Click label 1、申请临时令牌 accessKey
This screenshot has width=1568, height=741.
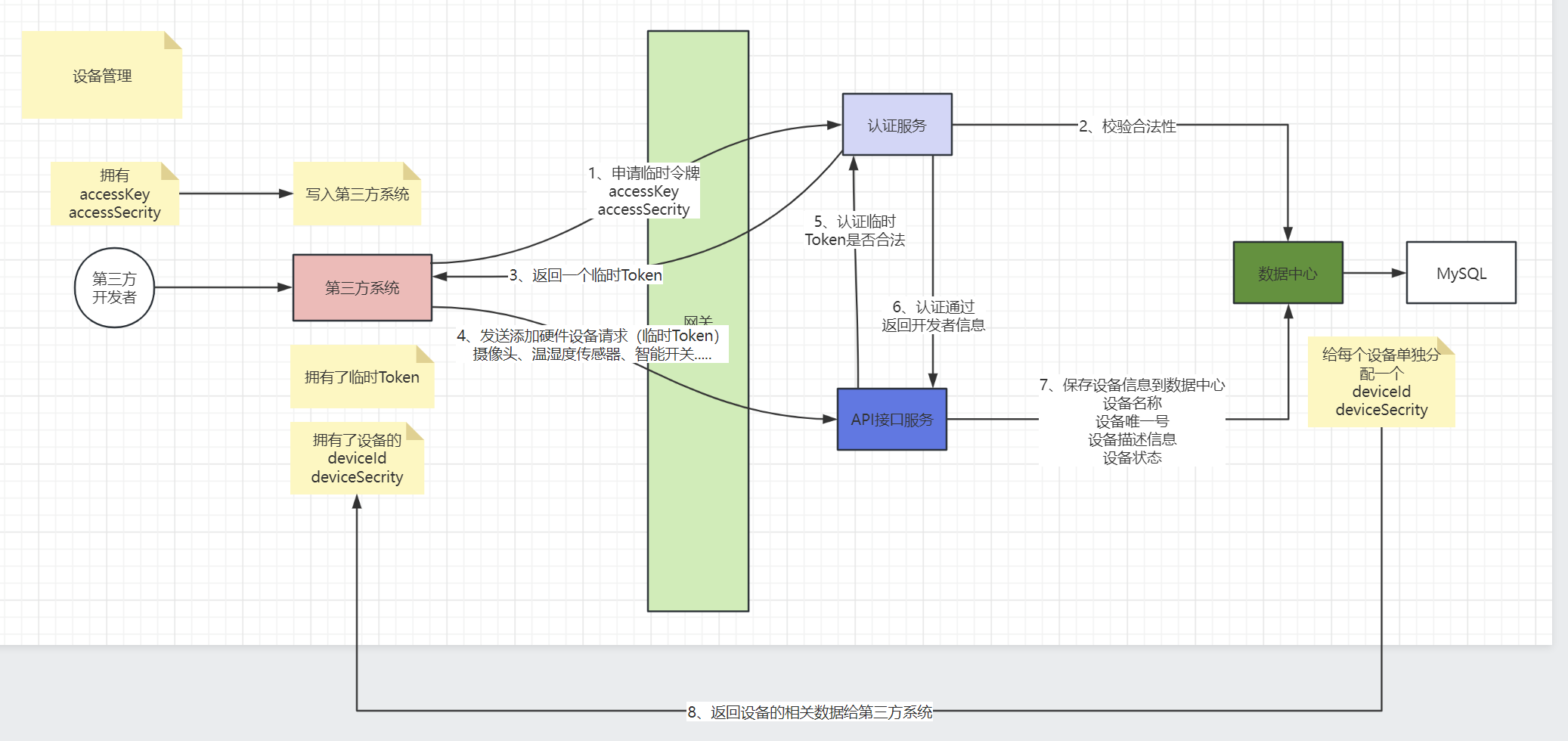644,191
